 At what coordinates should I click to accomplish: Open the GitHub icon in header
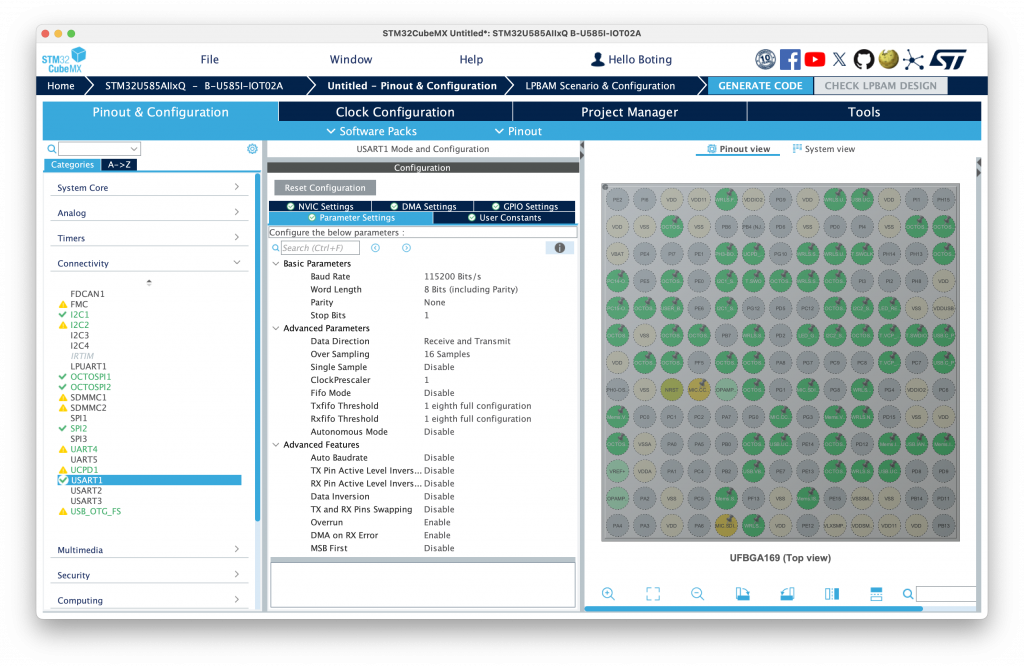863,59
